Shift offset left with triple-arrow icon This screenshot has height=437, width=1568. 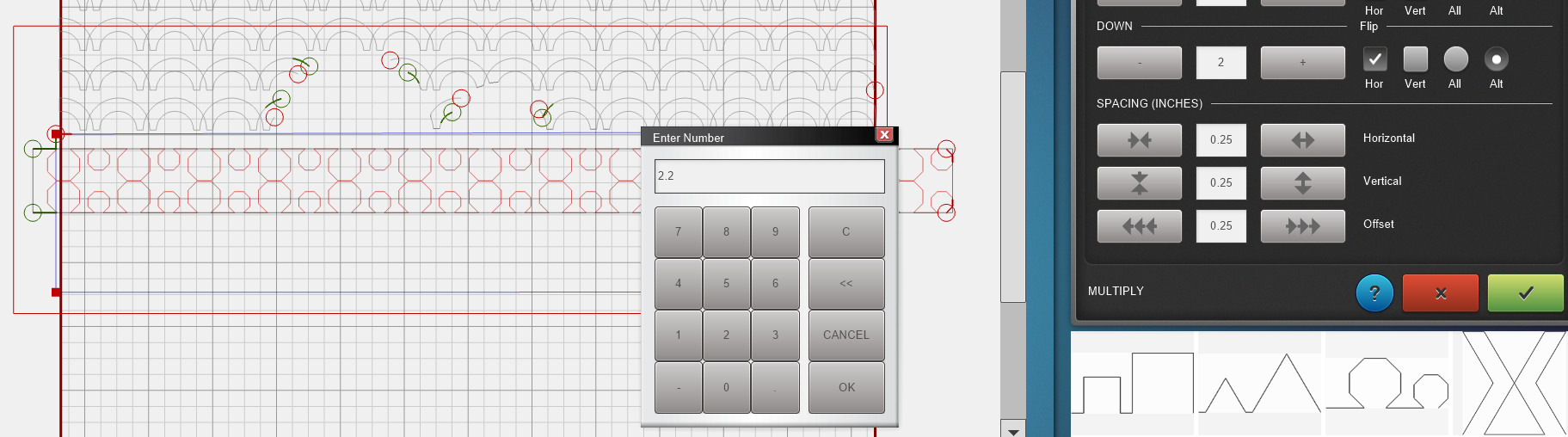tap(1139, 226)
